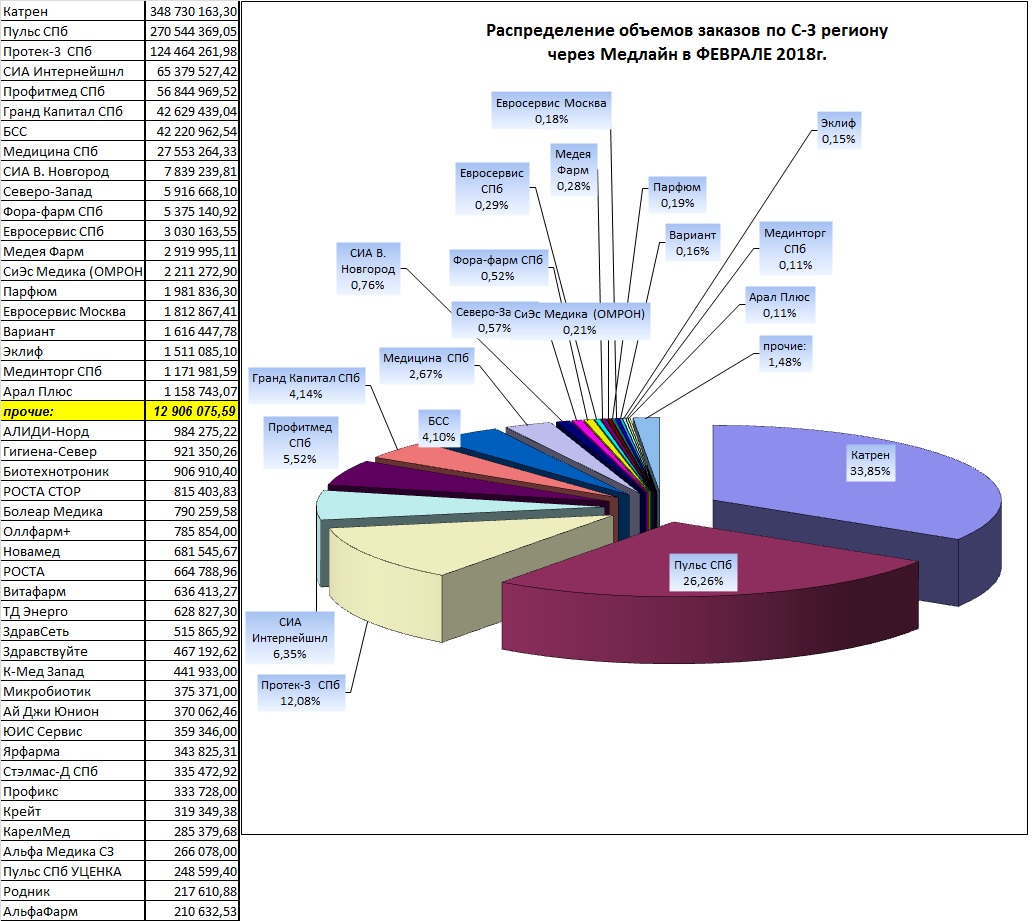Select the АЛИДИ-Норд table cell
The width and height of the screenshot is (1034, 921).
(72, 431)
